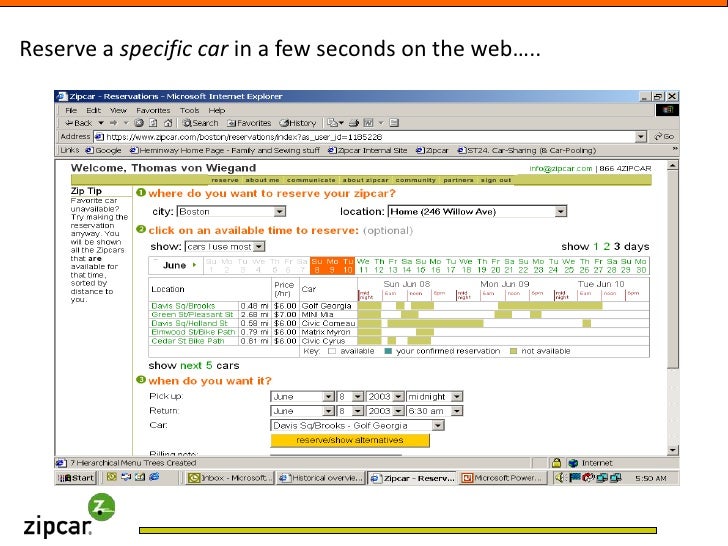Screen dimensions: 728x546
Task: Click the Discuss icon in IE toolbar
Action: tap(394, 123)
